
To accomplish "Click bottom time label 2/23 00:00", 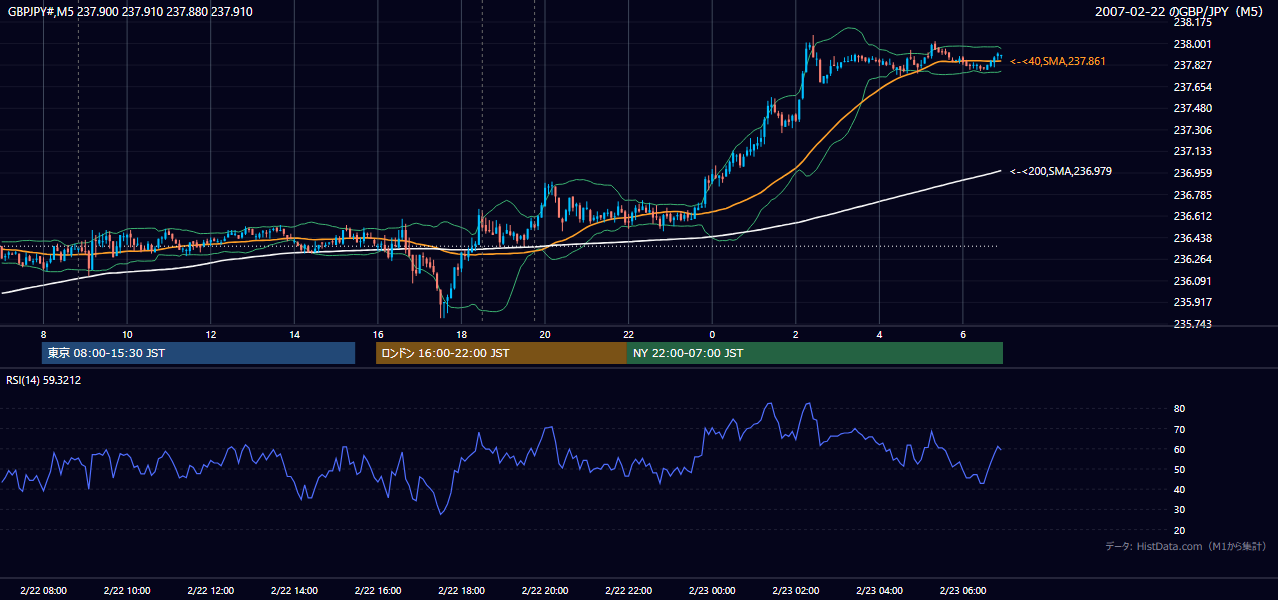I will coord(712,591).
